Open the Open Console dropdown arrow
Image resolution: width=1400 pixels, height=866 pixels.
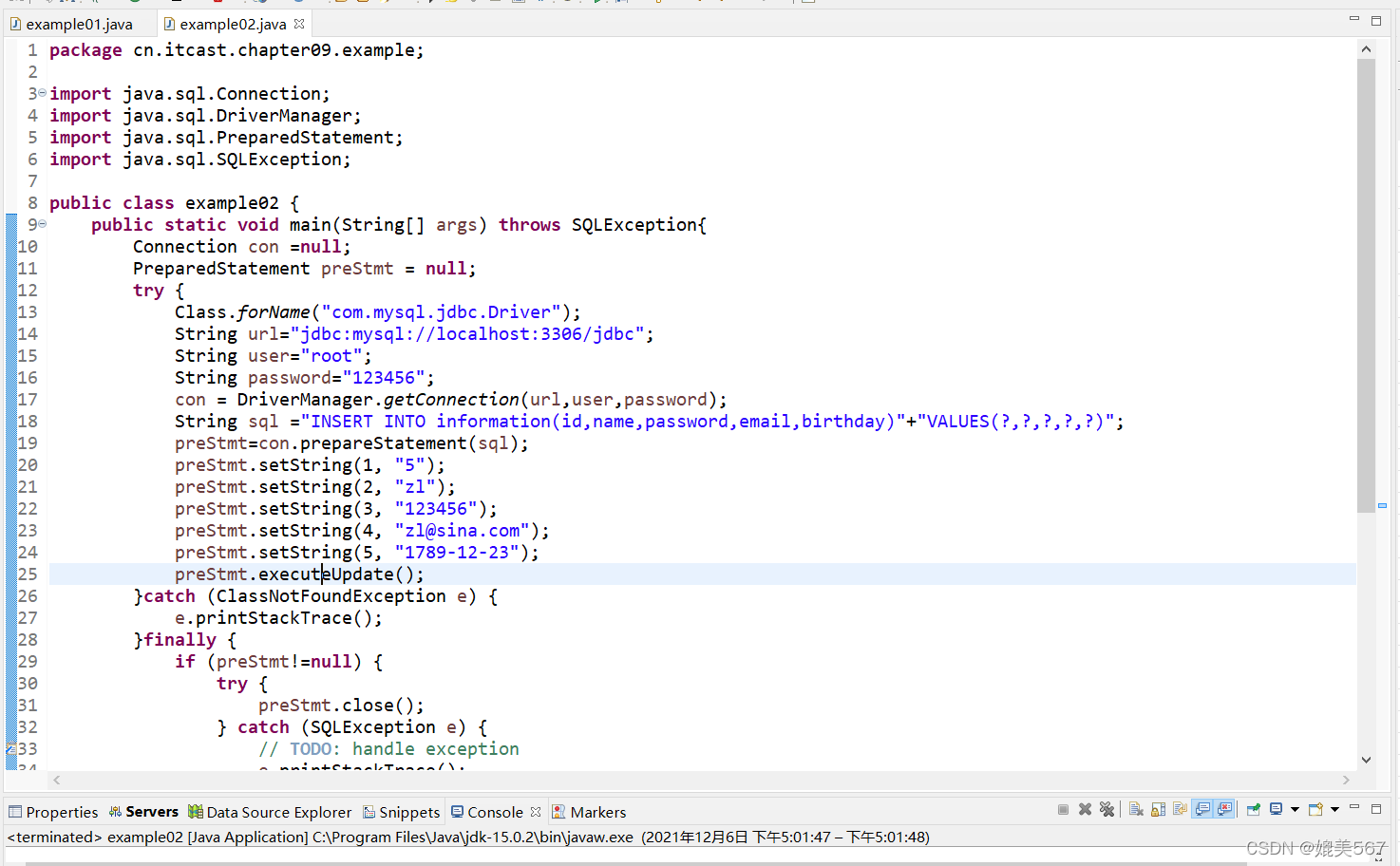[x=1335, y=808]
